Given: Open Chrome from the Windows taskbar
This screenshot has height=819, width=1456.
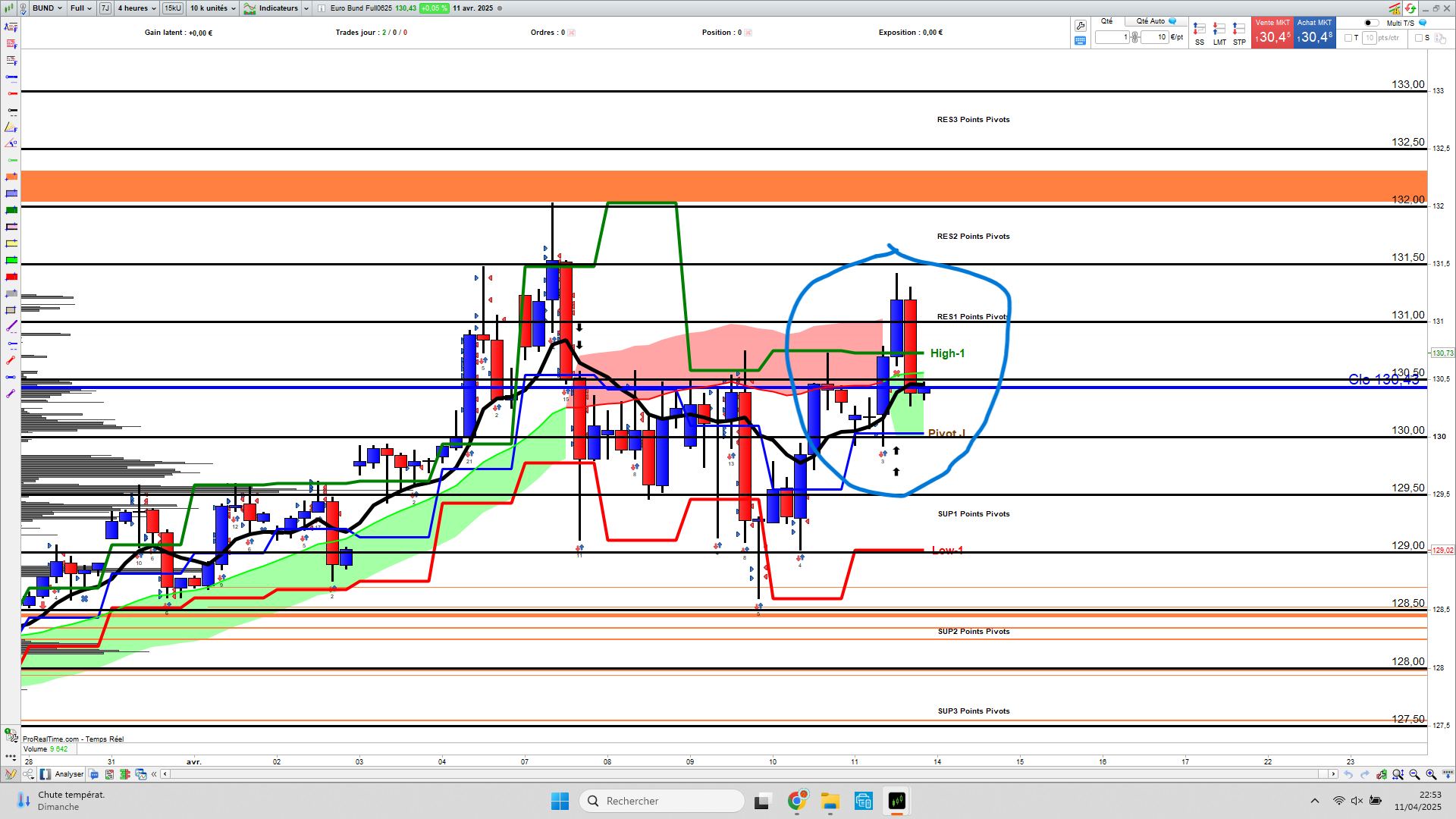Looking at the screenshot, I should point(796,801).
